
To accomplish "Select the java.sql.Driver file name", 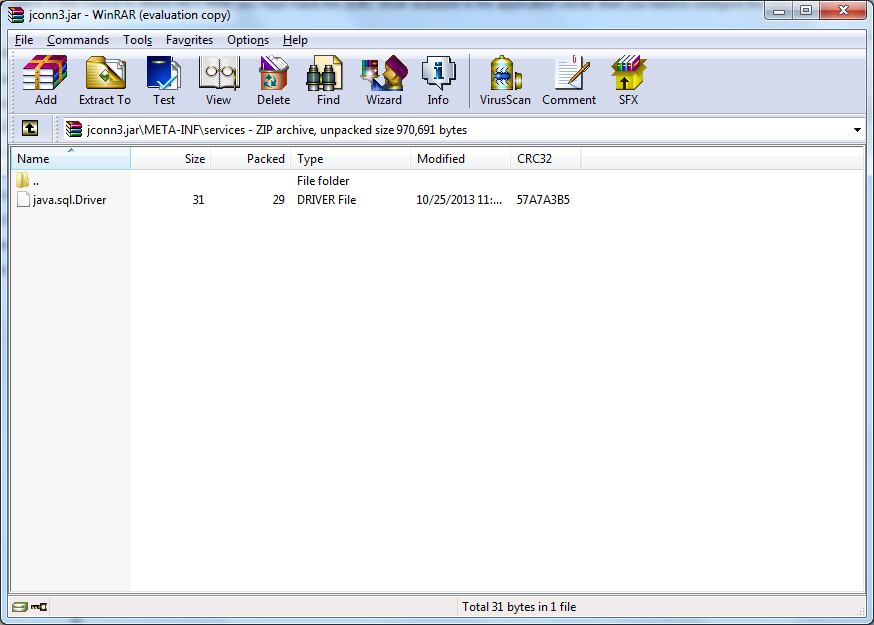I will pyautogui.click(x=70, y=200).
